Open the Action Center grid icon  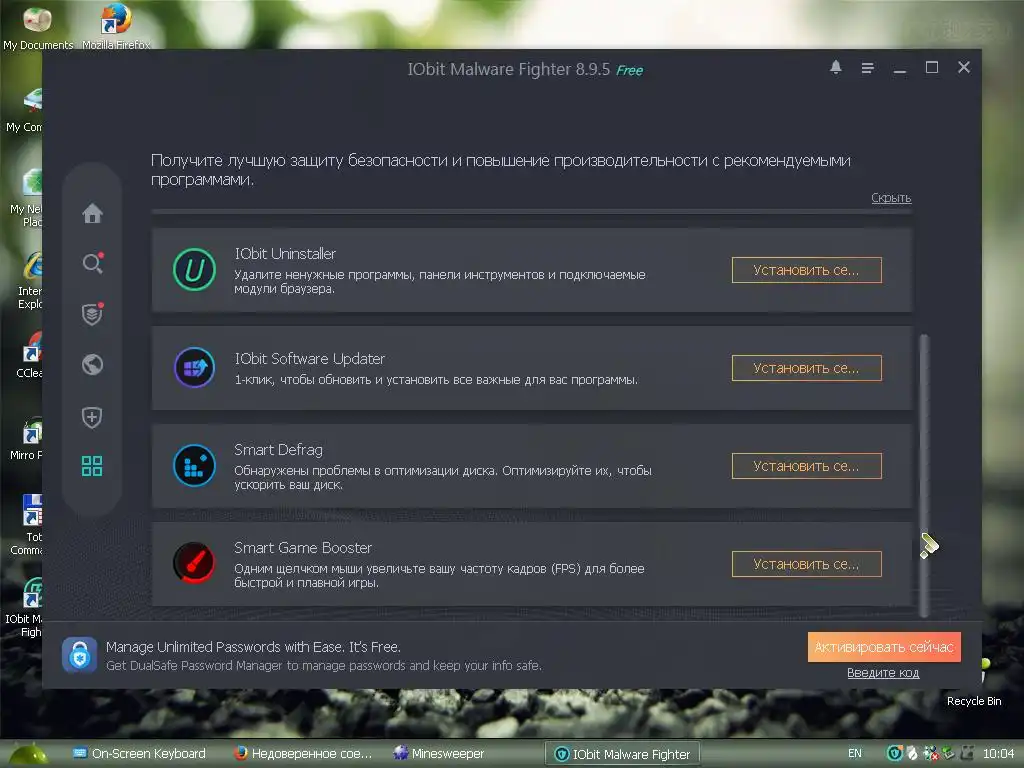[92, 466]
